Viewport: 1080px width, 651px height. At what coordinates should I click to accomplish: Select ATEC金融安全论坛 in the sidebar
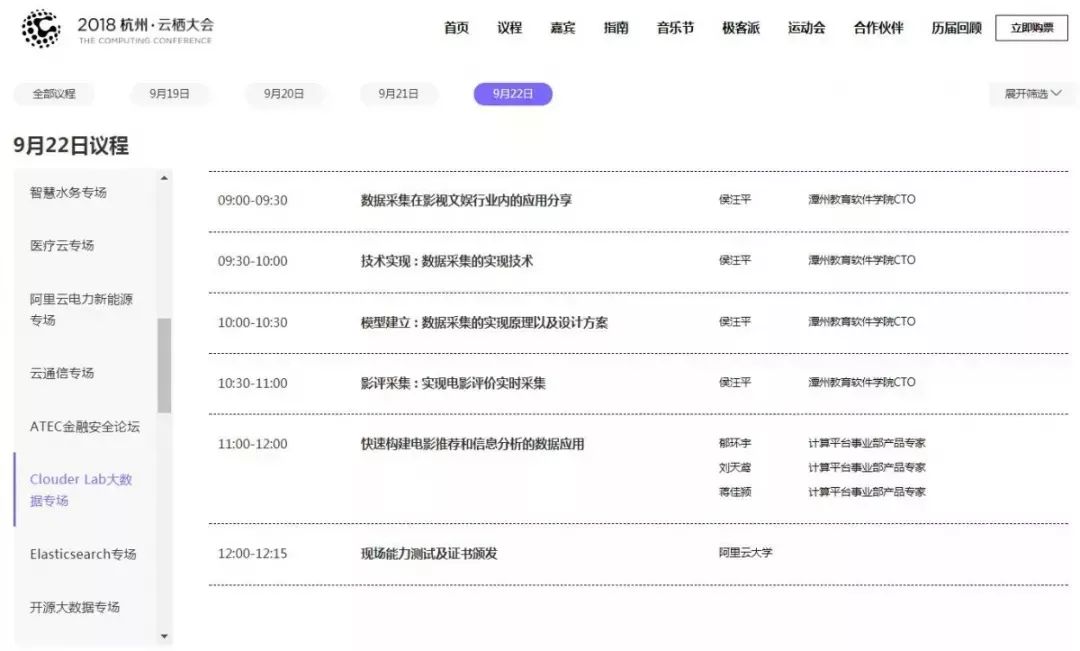tap(85, 426)
